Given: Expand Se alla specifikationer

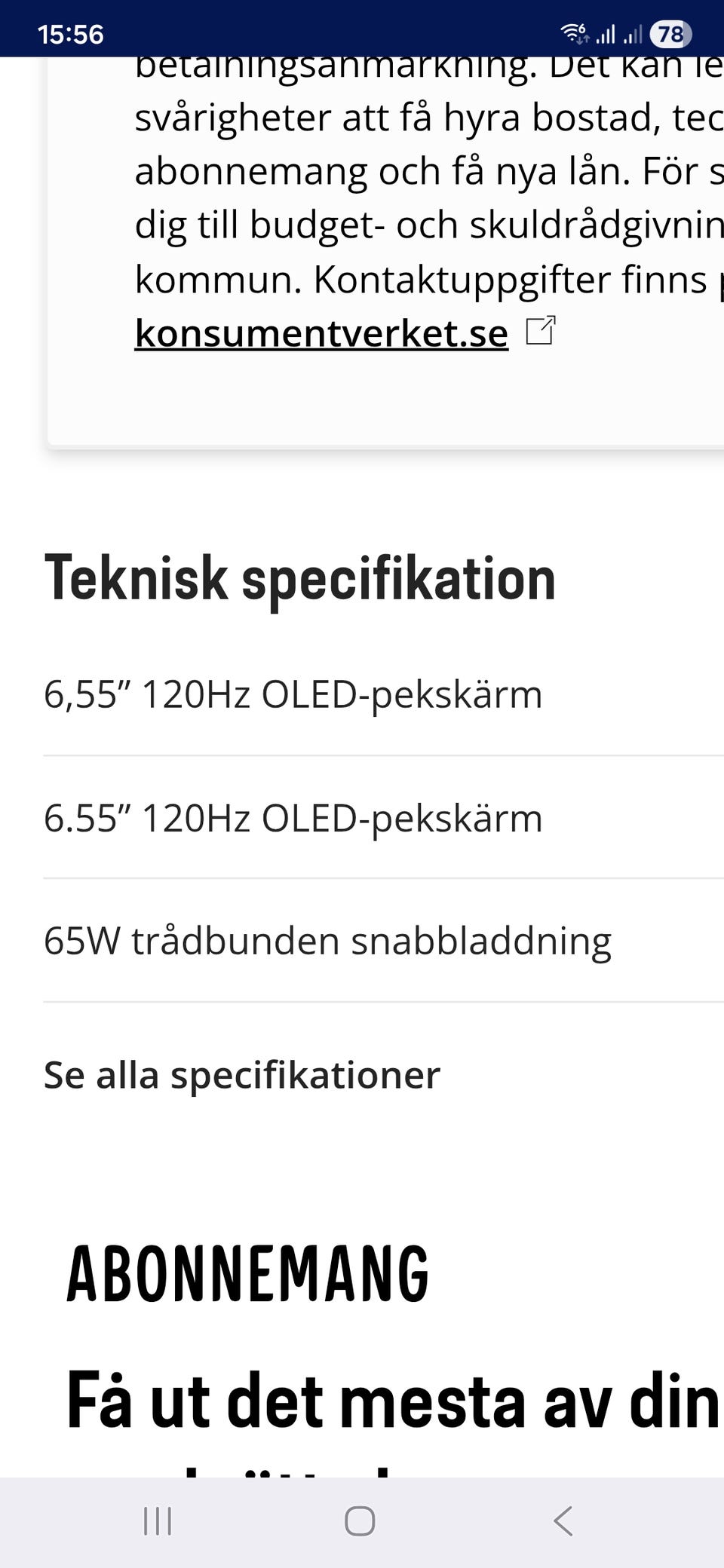Looking at the screenshot, I should (241, 1074).
